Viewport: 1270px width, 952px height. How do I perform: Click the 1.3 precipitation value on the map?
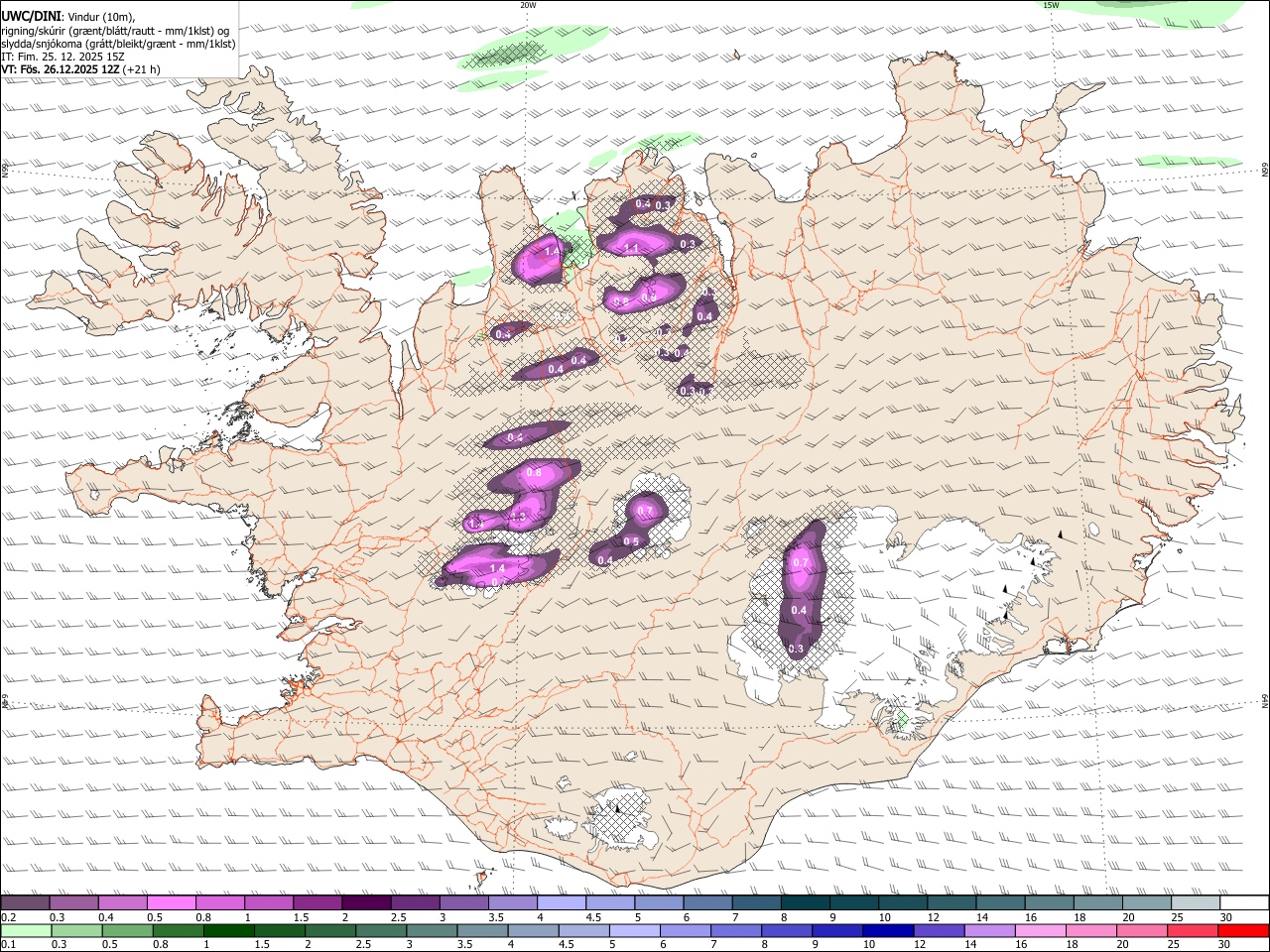(518, 517)
